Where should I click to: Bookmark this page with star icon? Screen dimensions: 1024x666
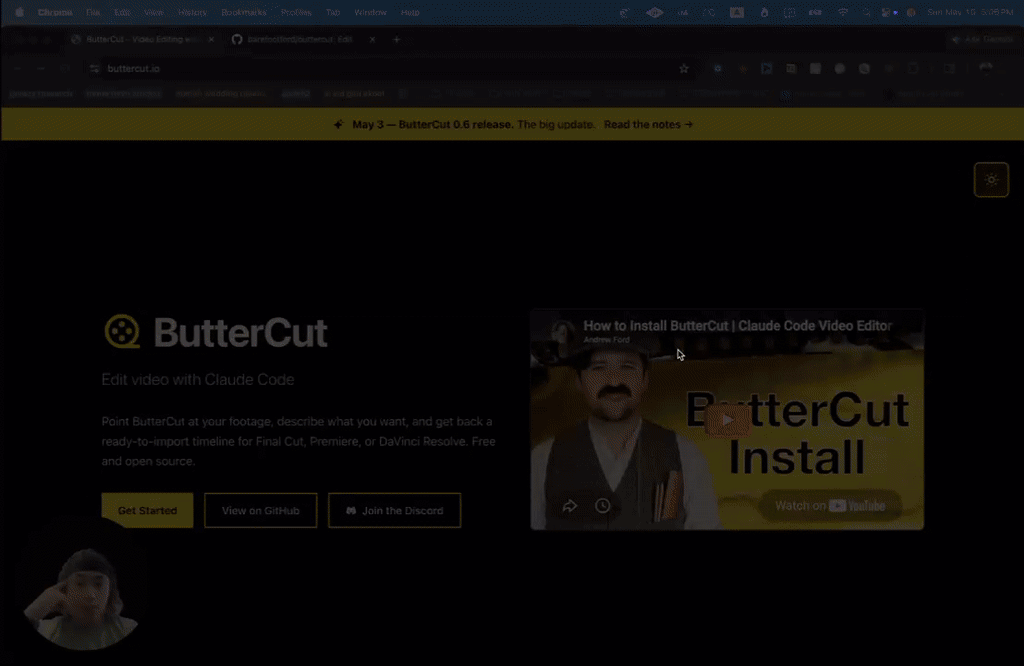pos(684,69)
